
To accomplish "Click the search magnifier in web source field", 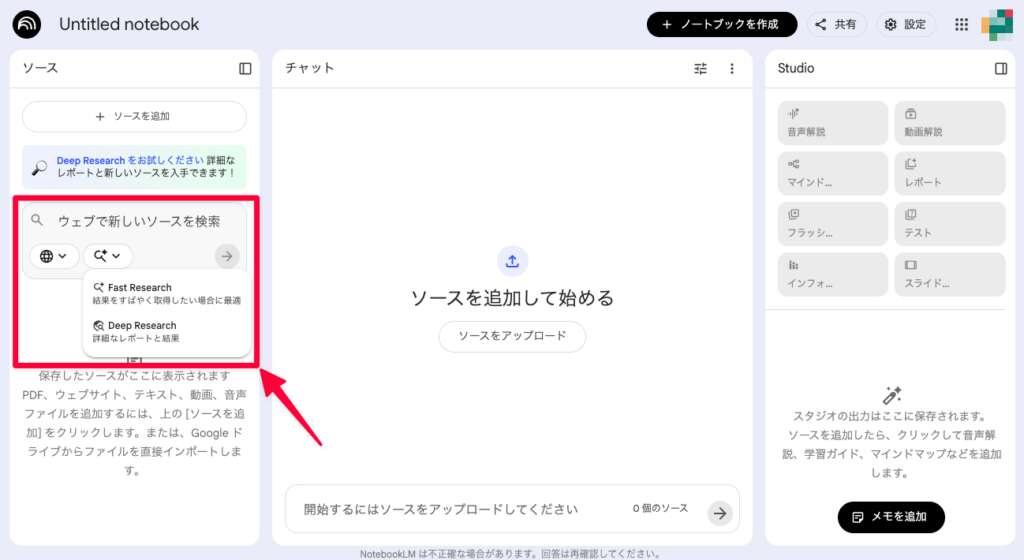I will [37, 220].
